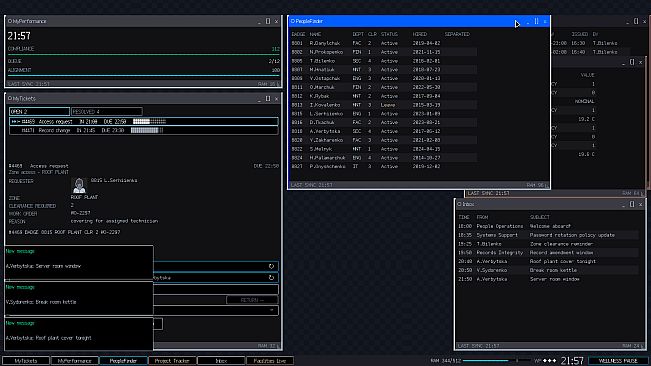Image resolution: width=651 pixels, height=366 pixels.
Task: Open the Inbox message 'Server room window'
Action: click(548, 279)
